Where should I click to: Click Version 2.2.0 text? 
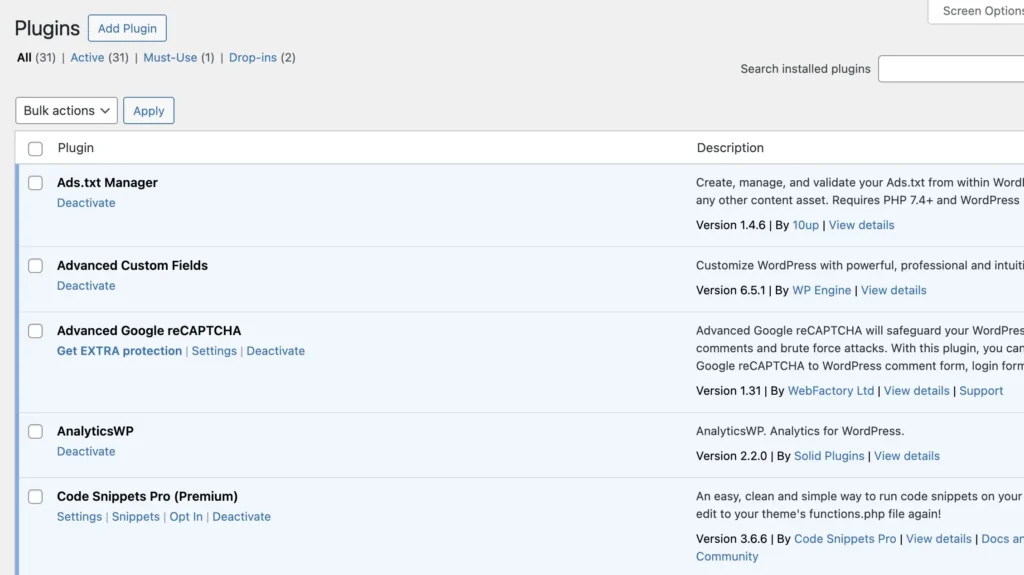pyautogui.click(x=731, y=456)
